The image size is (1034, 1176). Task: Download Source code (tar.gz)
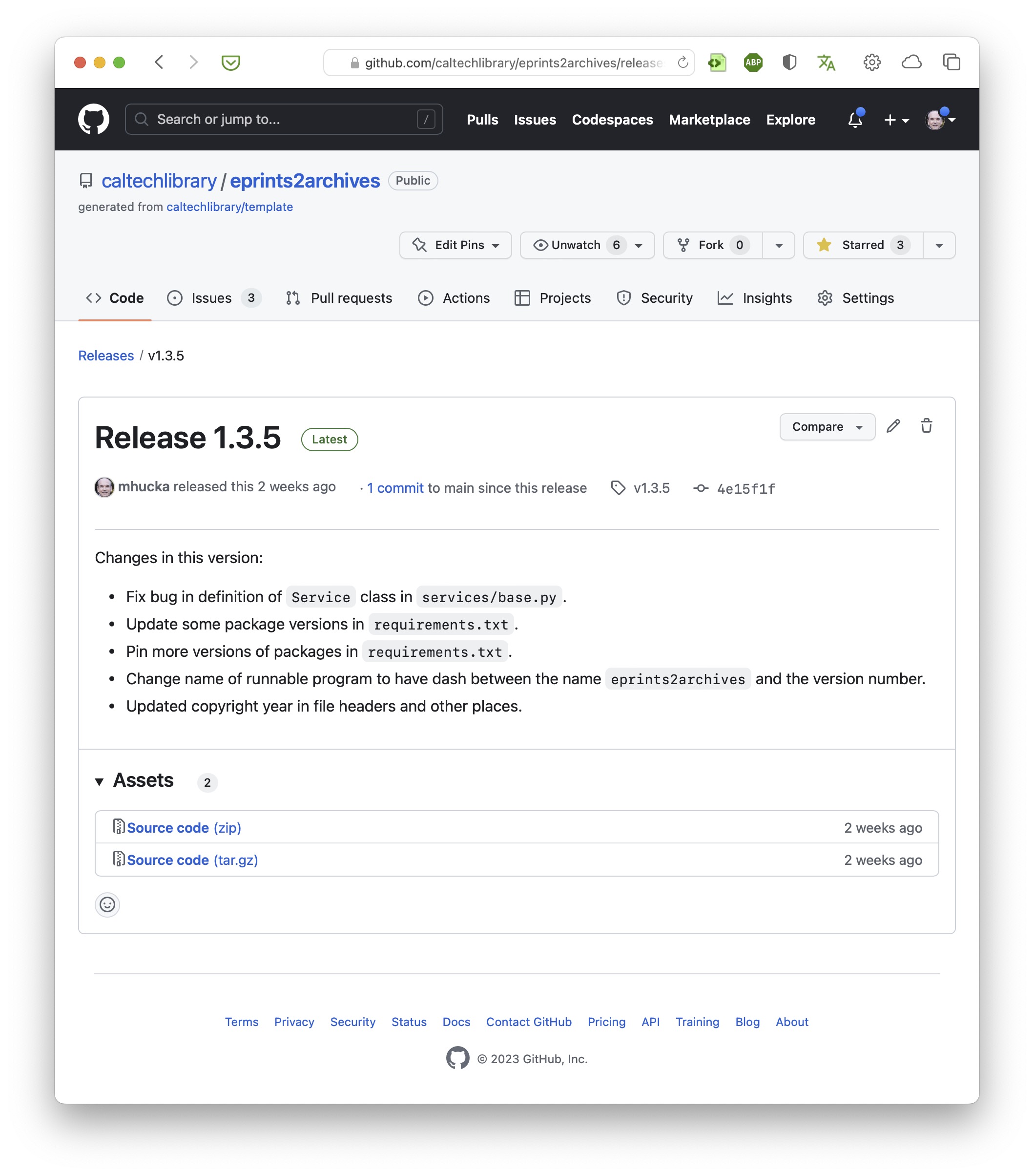click(x=192, y=860)
